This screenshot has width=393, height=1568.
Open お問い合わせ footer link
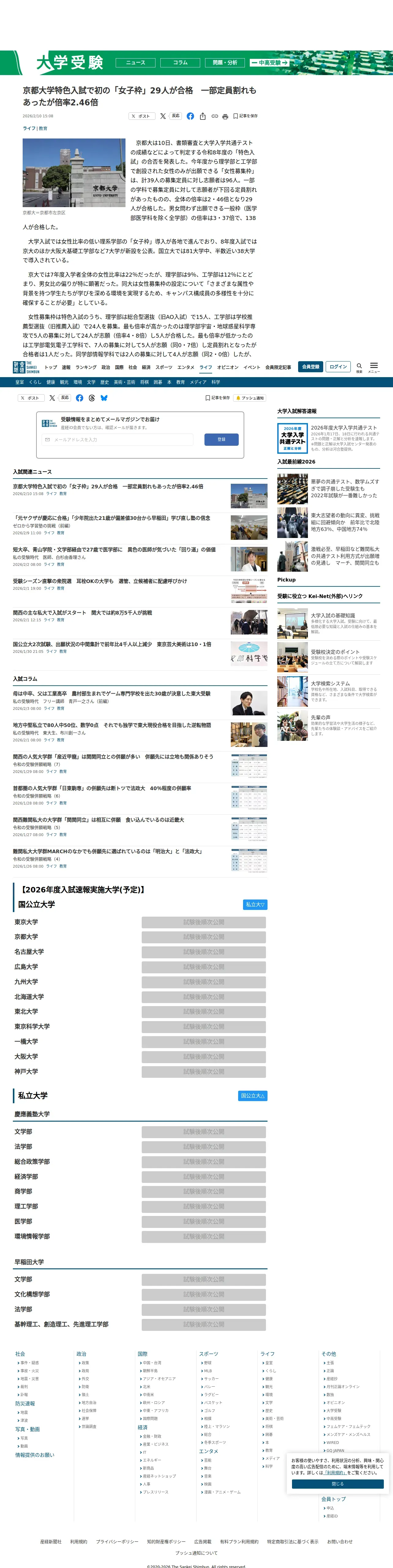tap(339, 1542)
